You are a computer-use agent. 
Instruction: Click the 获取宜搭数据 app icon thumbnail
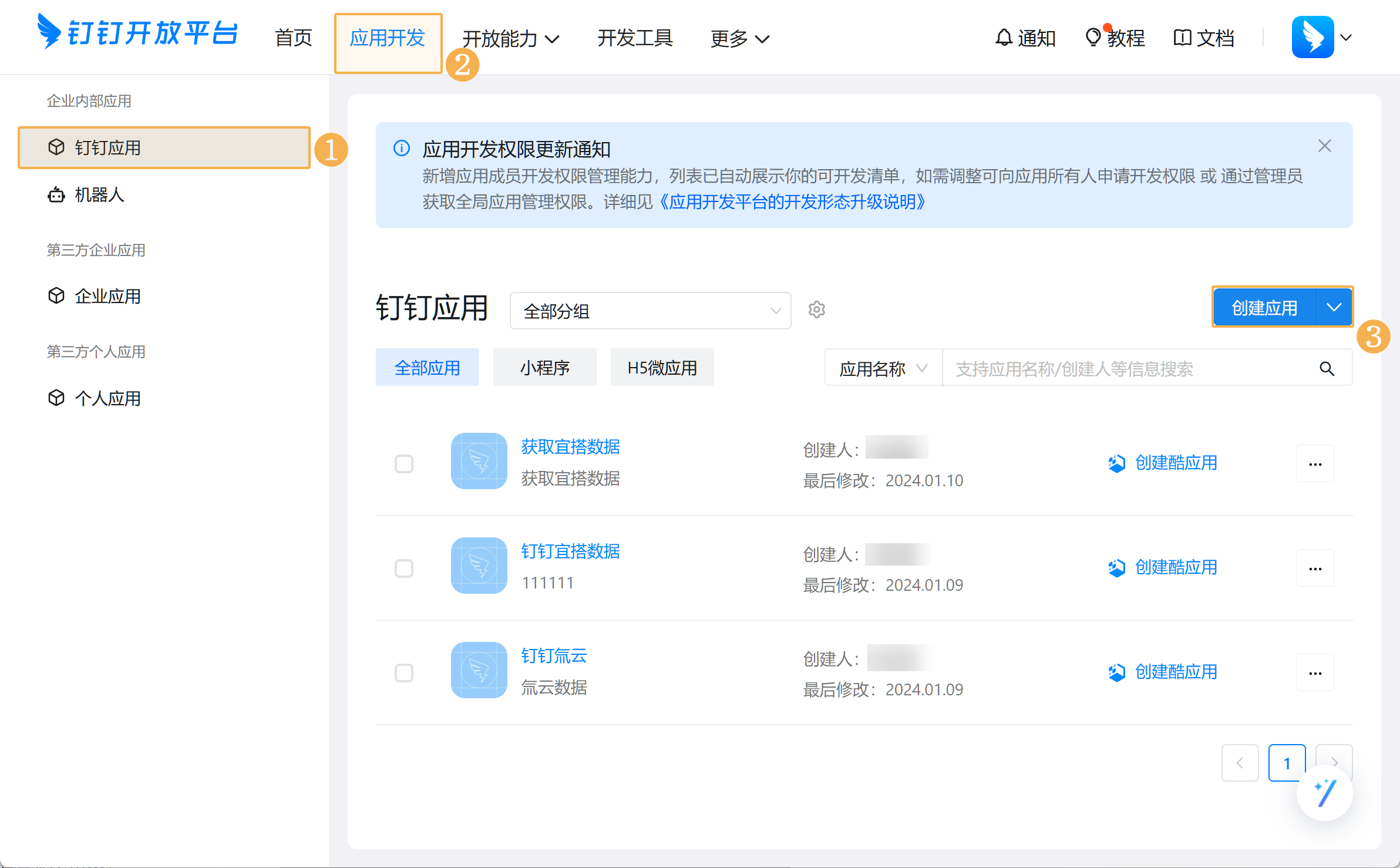pyautogui.click(x=479, y=461)
